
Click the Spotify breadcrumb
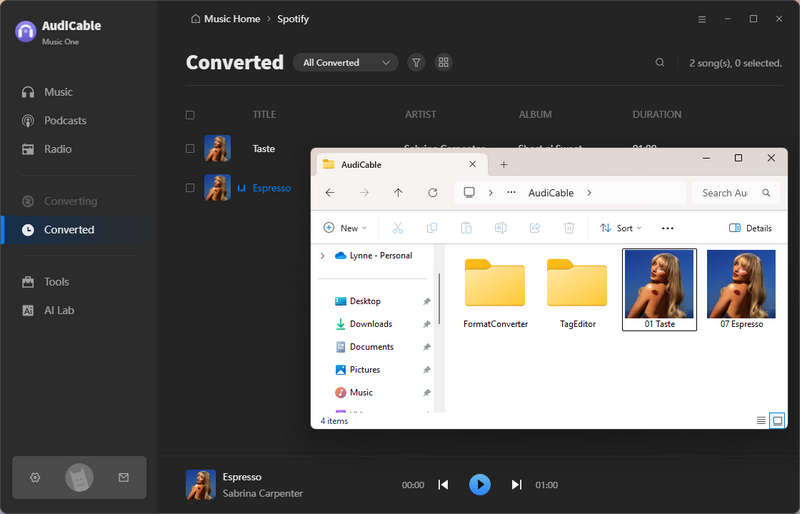click(293, 19)
